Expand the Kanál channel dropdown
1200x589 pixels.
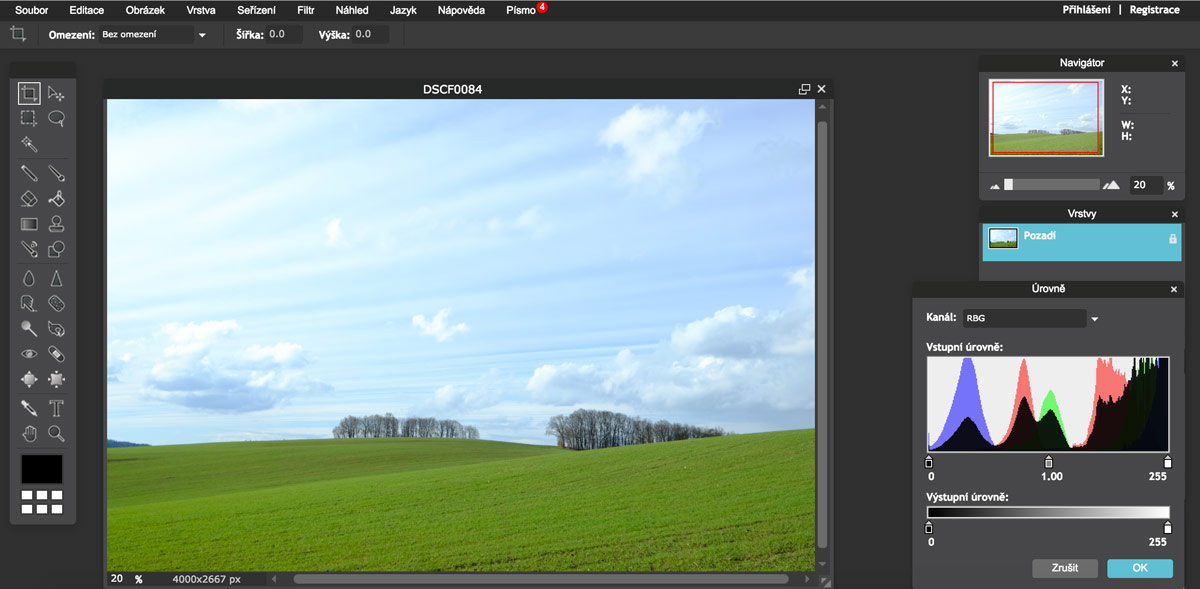tap(1094, 319)
